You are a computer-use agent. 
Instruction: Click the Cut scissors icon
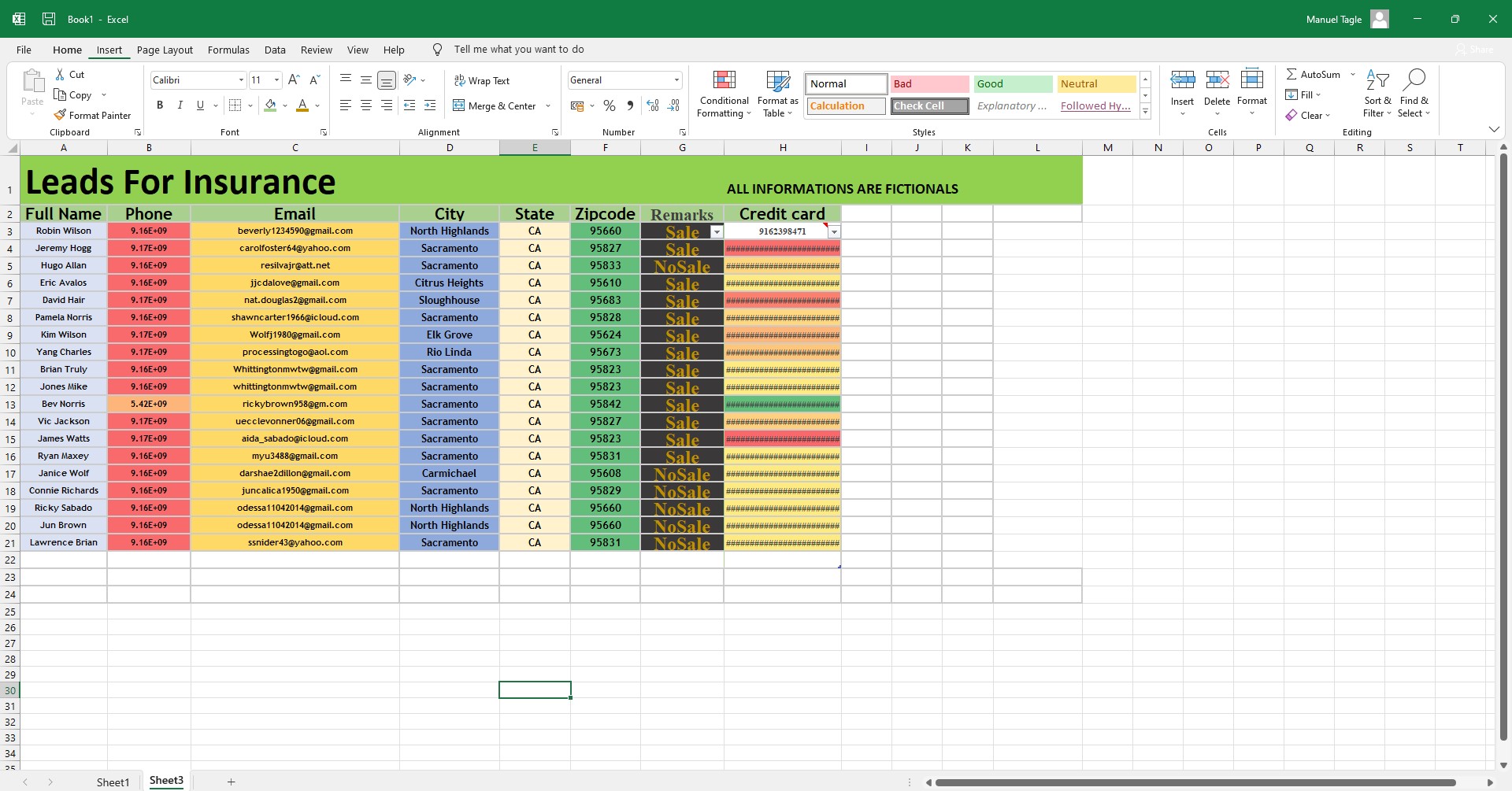[60, 74]
